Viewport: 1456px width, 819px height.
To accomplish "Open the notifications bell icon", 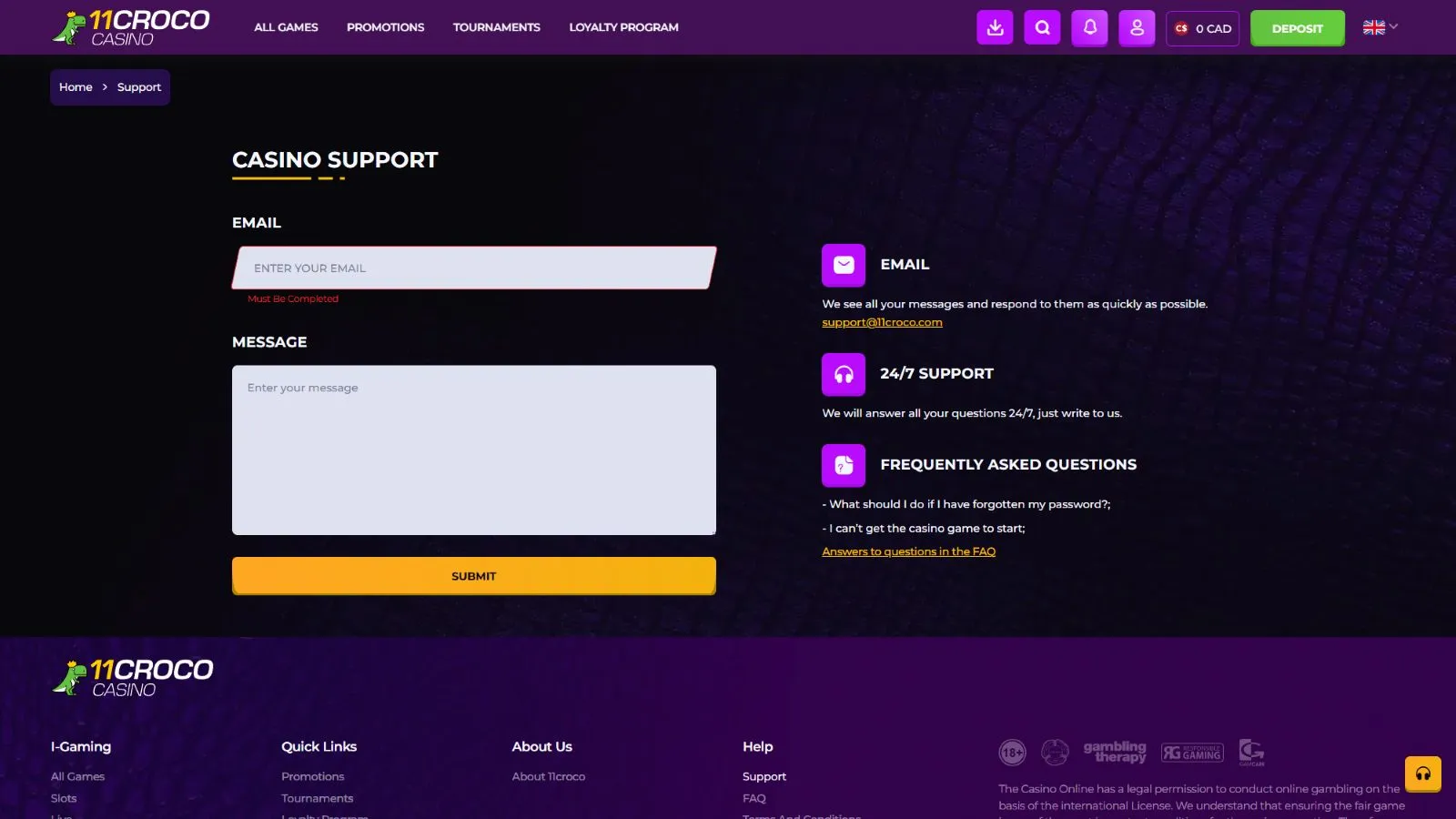I will click(x=1089, y=27).
